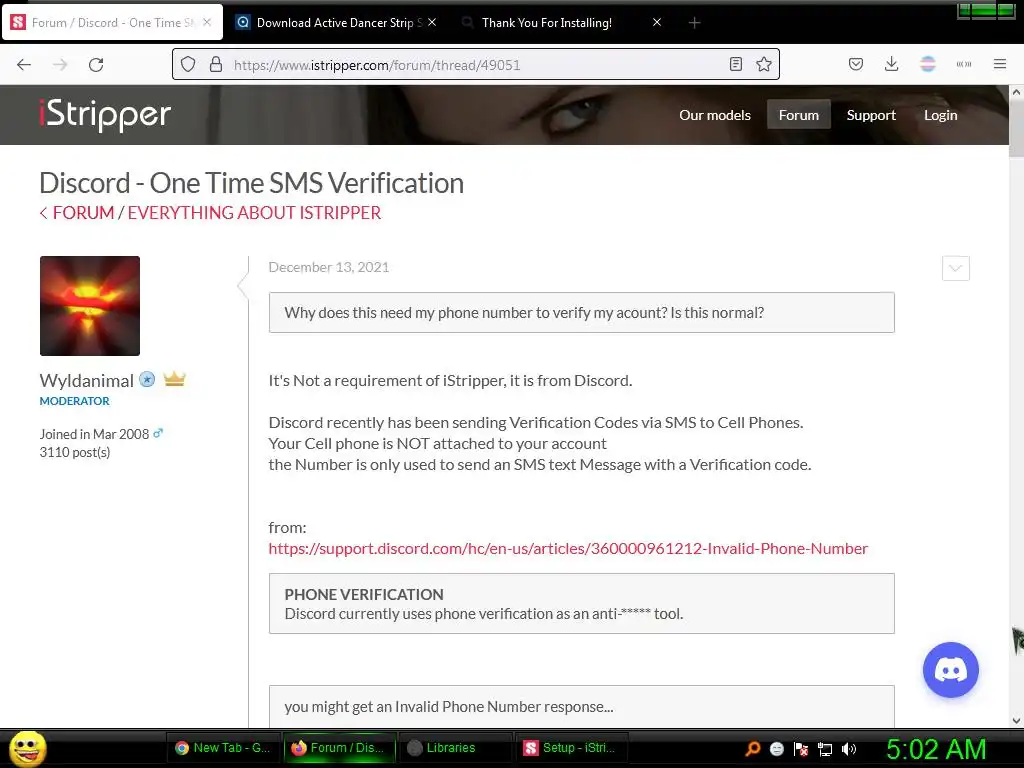Toggle reader view icon in address bar
The height and width of the screenshot is (768, 1024).
(x=736, y=64)
